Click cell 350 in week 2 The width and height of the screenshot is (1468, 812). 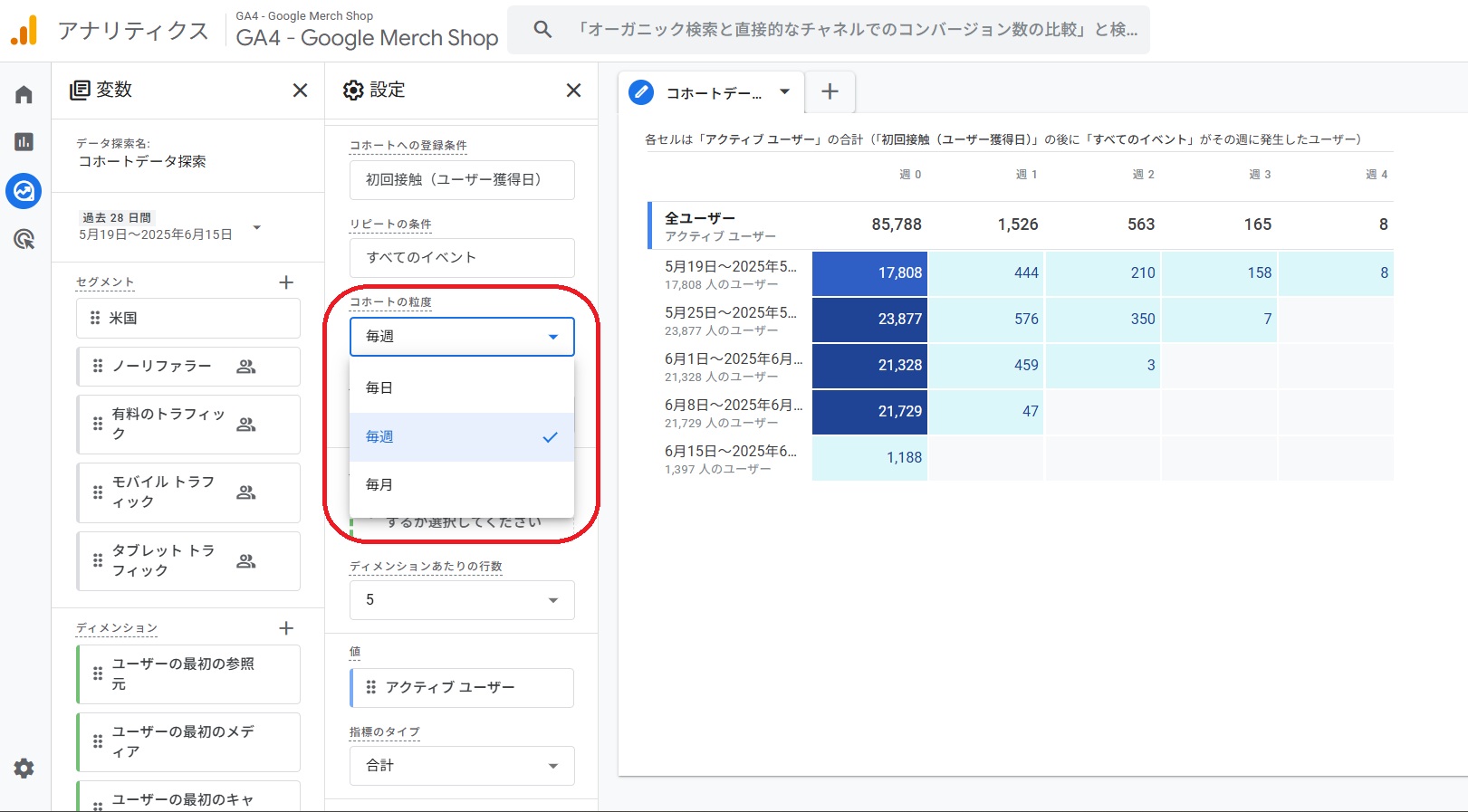point(1103,320)
